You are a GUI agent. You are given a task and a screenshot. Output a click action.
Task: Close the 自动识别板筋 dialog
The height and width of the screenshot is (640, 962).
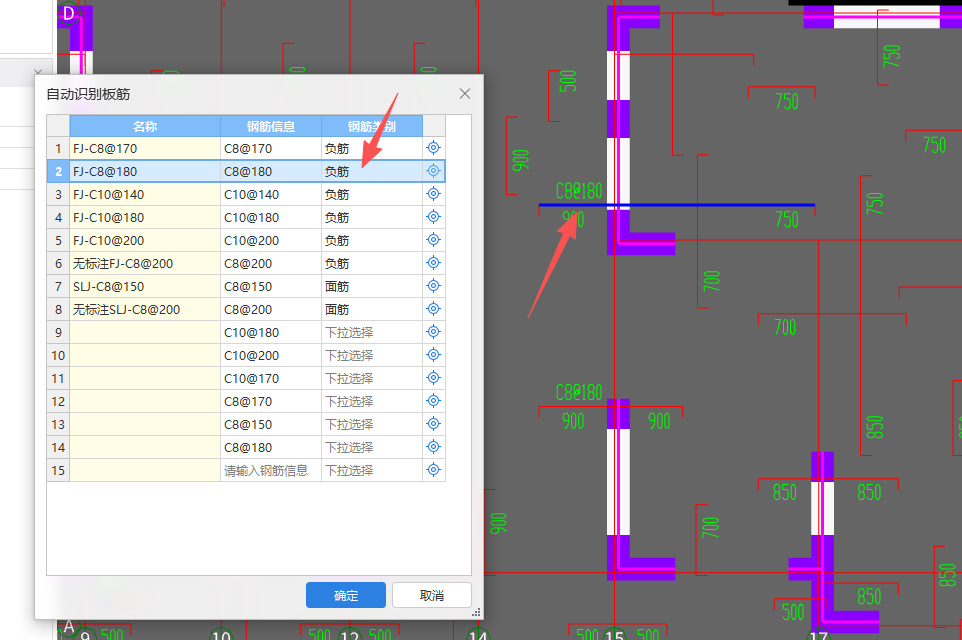[464, 93]
